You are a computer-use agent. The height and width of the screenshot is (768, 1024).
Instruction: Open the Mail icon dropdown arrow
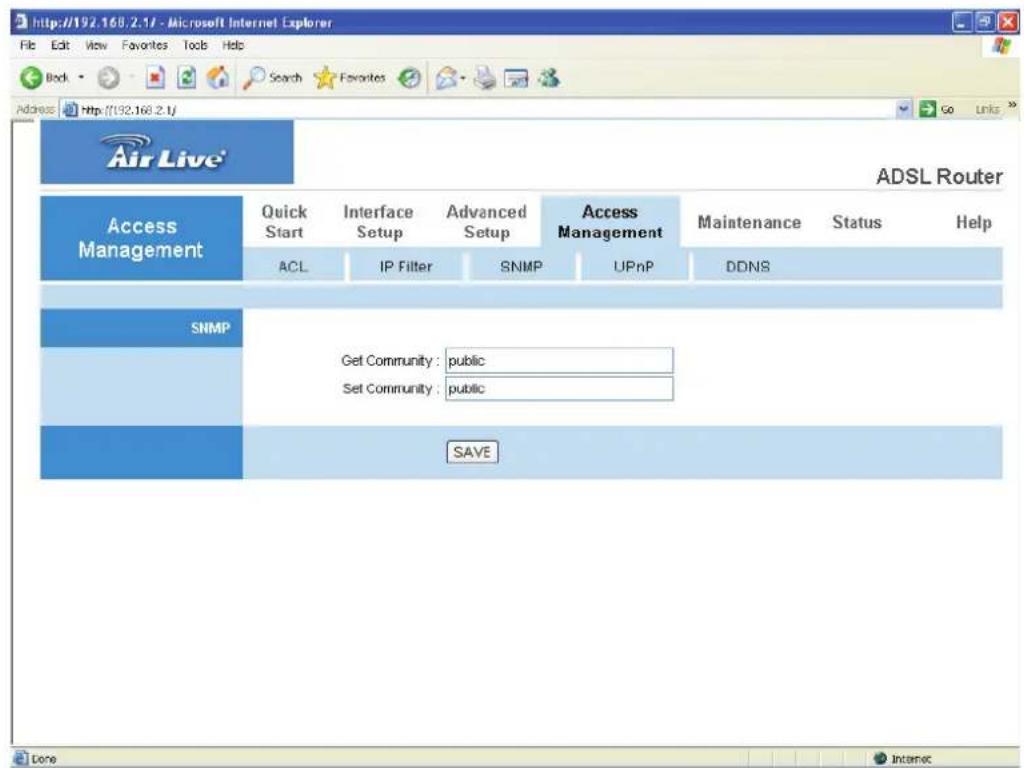[x=462, y=79]
